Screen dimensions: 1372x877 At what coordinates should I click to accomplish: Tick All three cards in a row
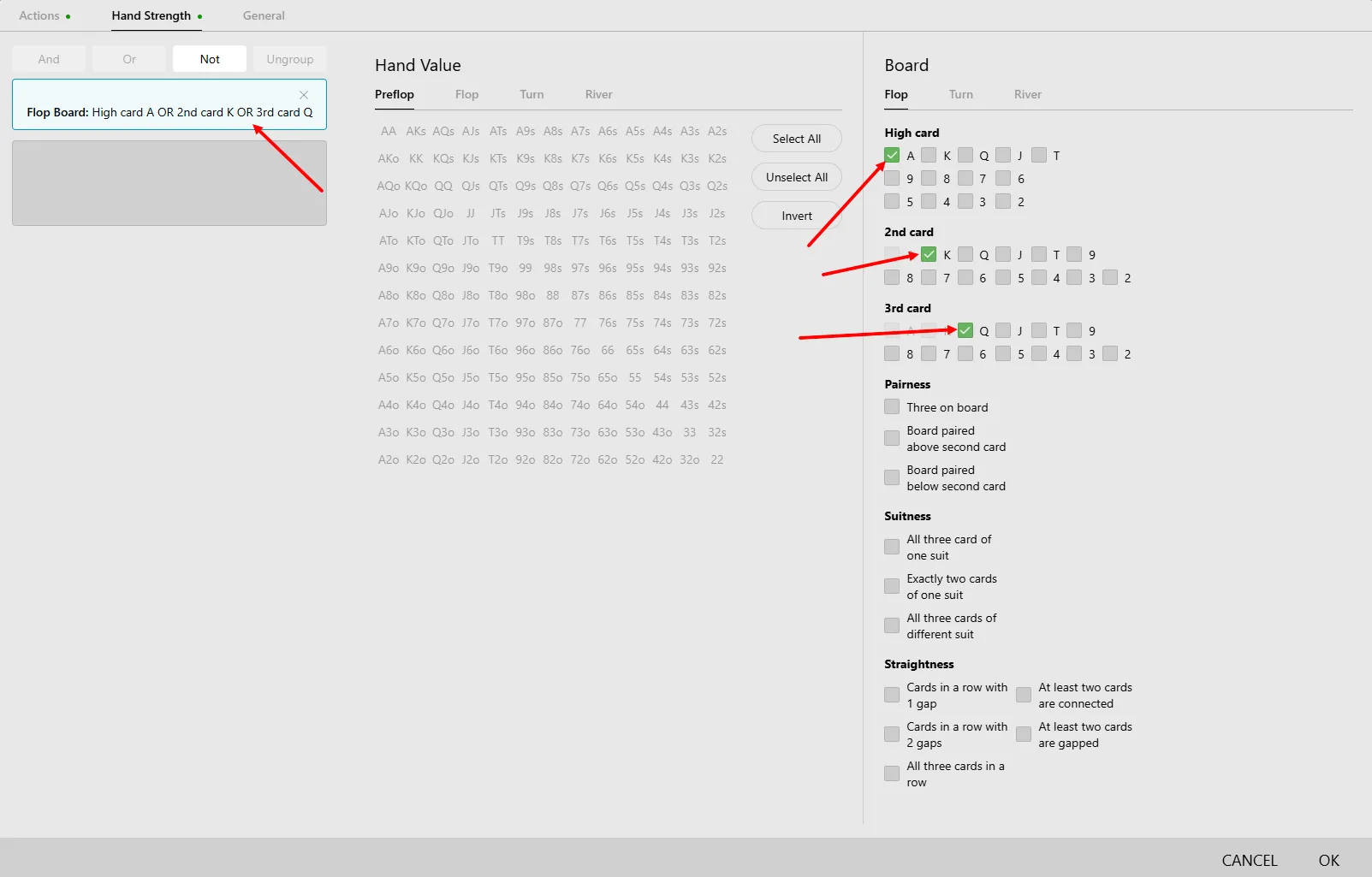tap(892, 773)
